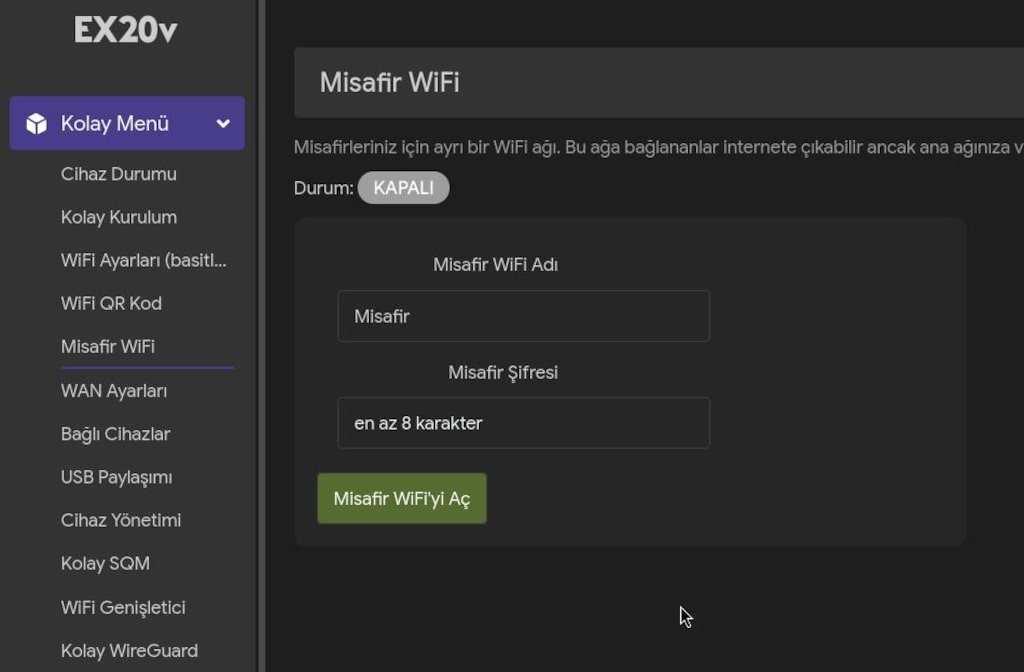Go to Cihaz Yönetimi
The image size is (1024, 672).
point(121,520)
